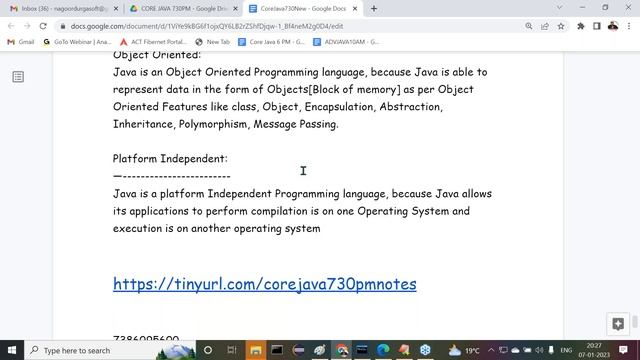This screenshot has height=360, width=640.
Task: Click the ENG language indicator
Action: point(566,350)
